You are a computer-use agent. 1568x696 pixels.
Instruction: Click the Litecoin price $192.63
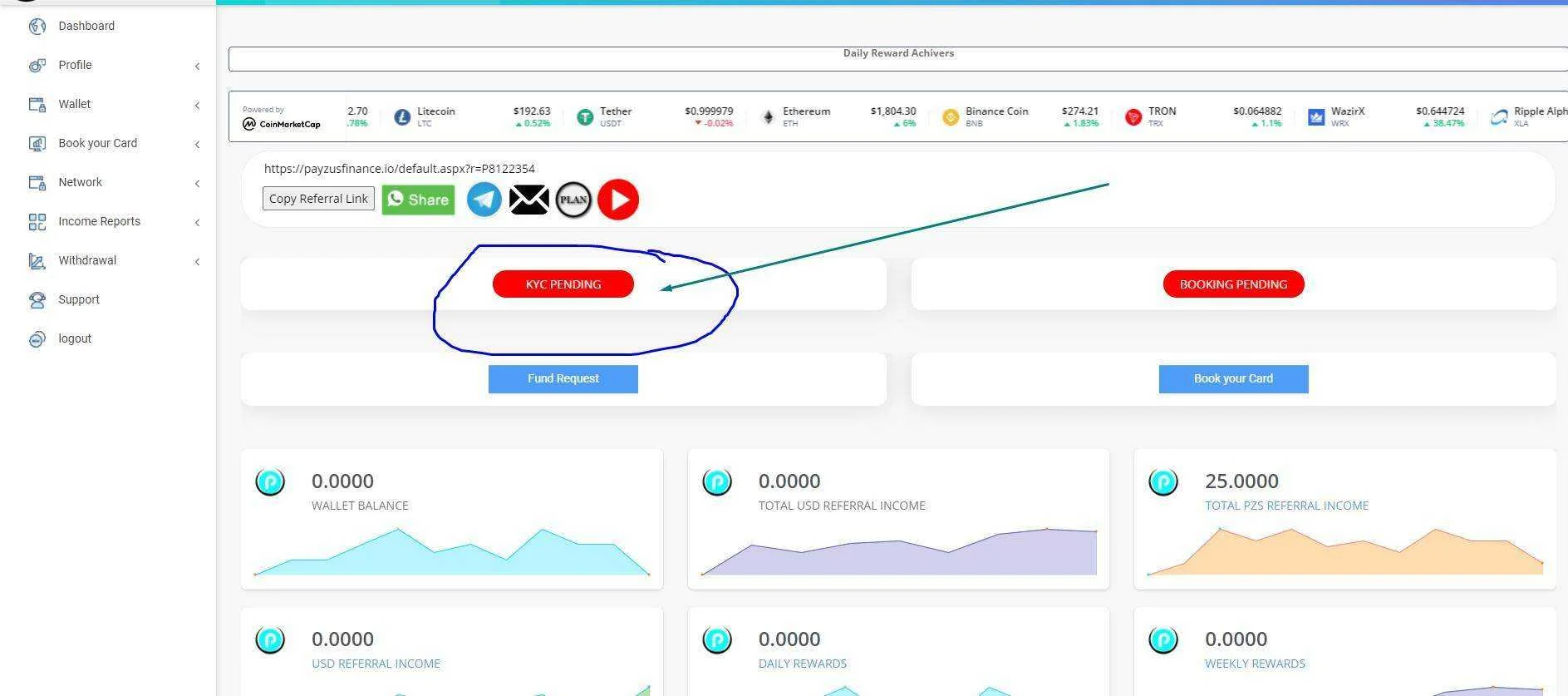point(532,111)
